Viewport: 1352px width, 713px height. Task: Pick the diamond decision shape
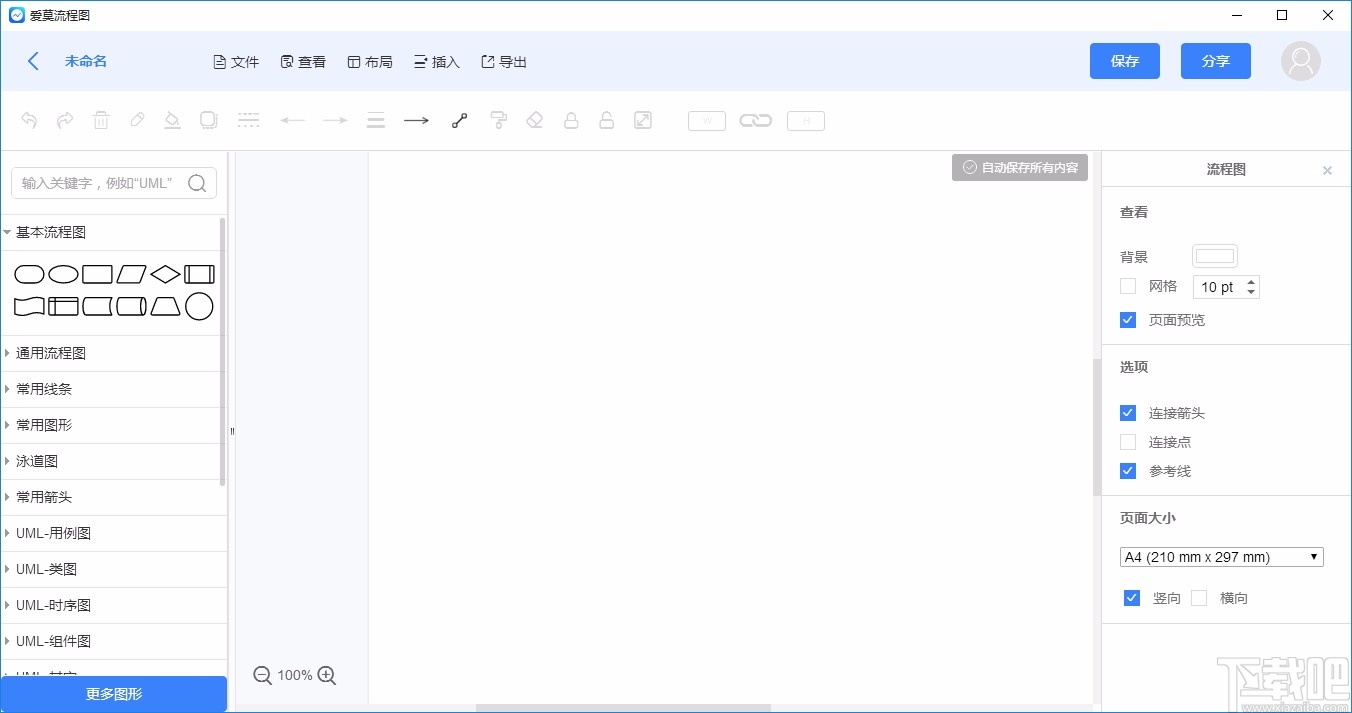(165, 274)
